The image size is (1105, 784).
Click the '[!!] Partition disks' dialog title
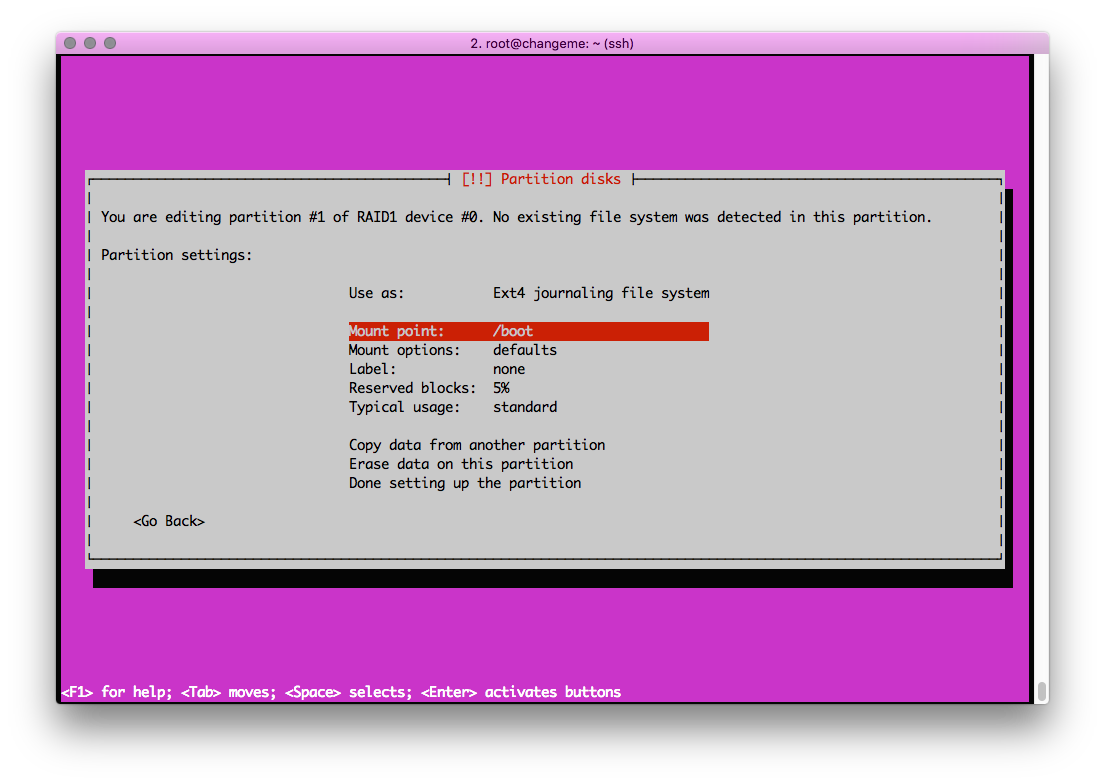coord(541,179)
